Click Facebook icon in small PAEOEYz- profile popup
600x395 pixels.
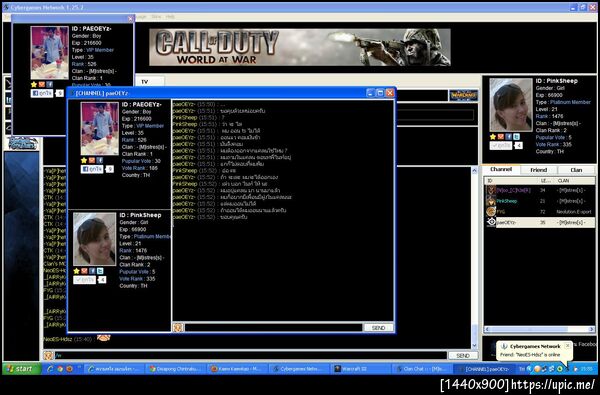pos(50,84)
